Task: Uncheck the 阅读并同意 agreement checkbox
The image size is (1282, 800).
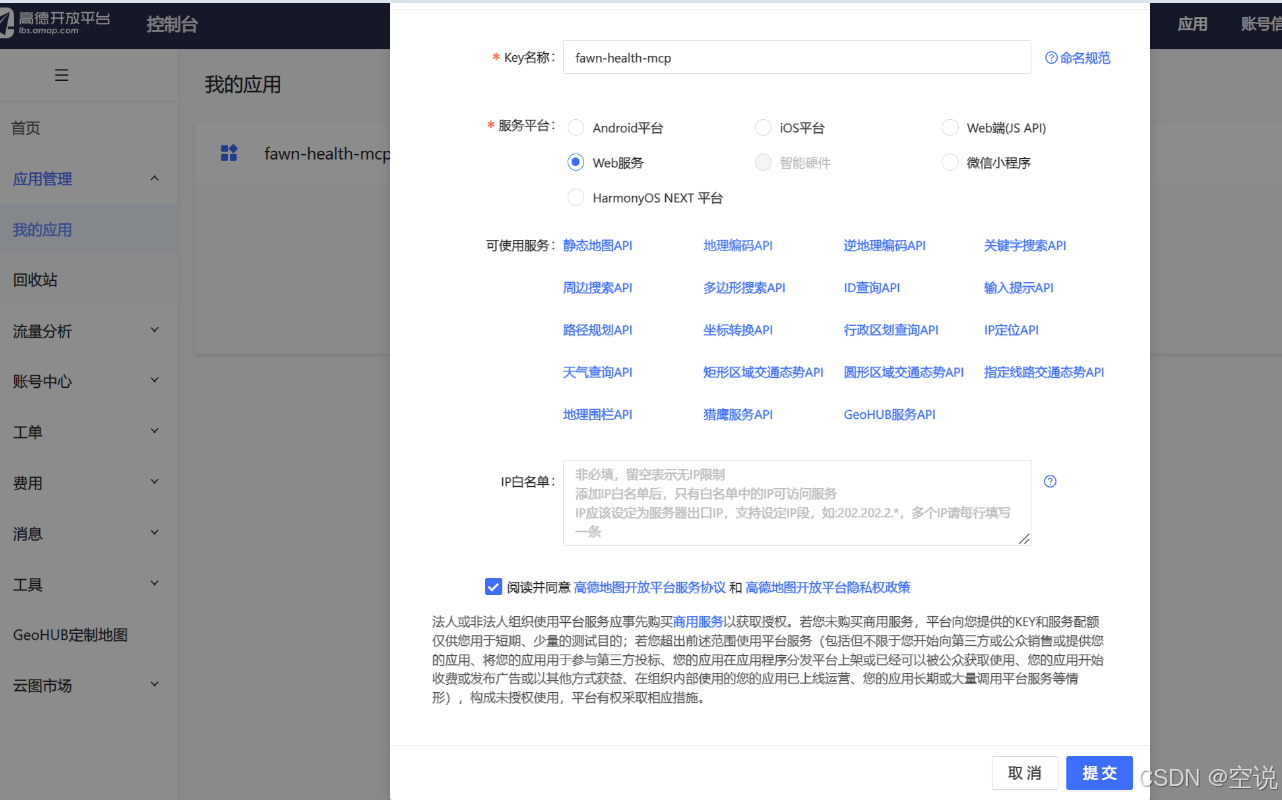Action: coord(493,586)
